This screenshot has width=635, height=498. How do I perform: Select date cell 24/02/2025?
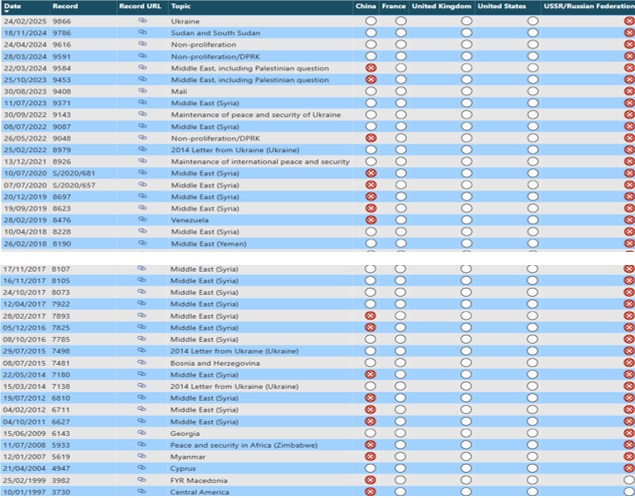click(x=25, y=21)
